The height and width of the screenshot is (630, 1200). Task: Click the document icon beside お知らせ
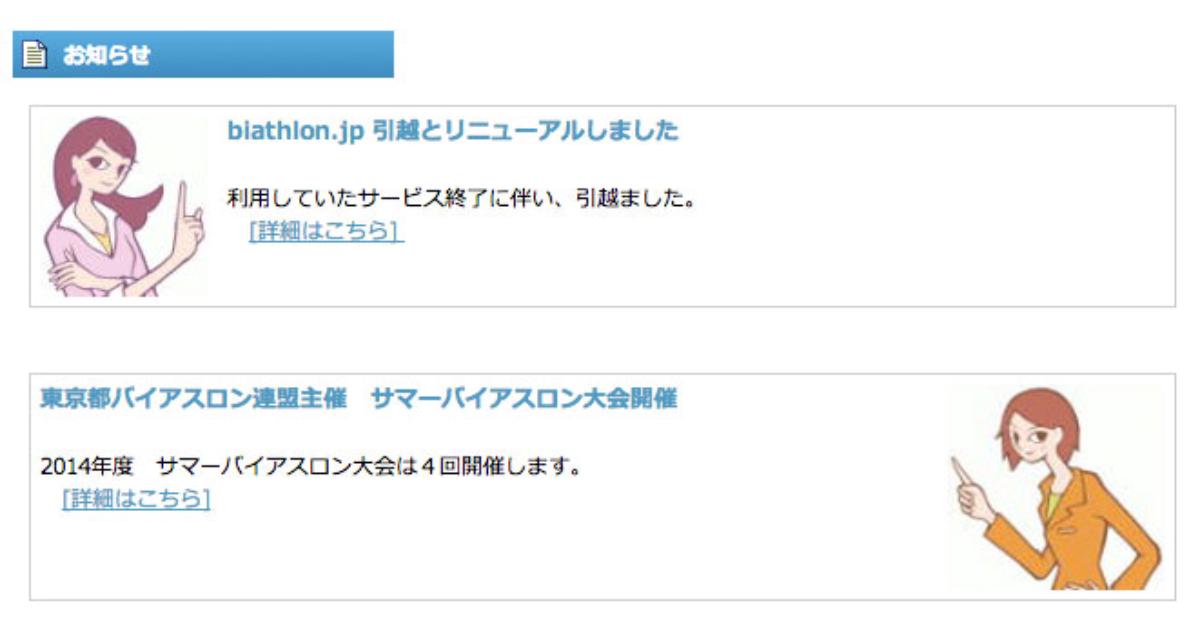coord(35,55)
